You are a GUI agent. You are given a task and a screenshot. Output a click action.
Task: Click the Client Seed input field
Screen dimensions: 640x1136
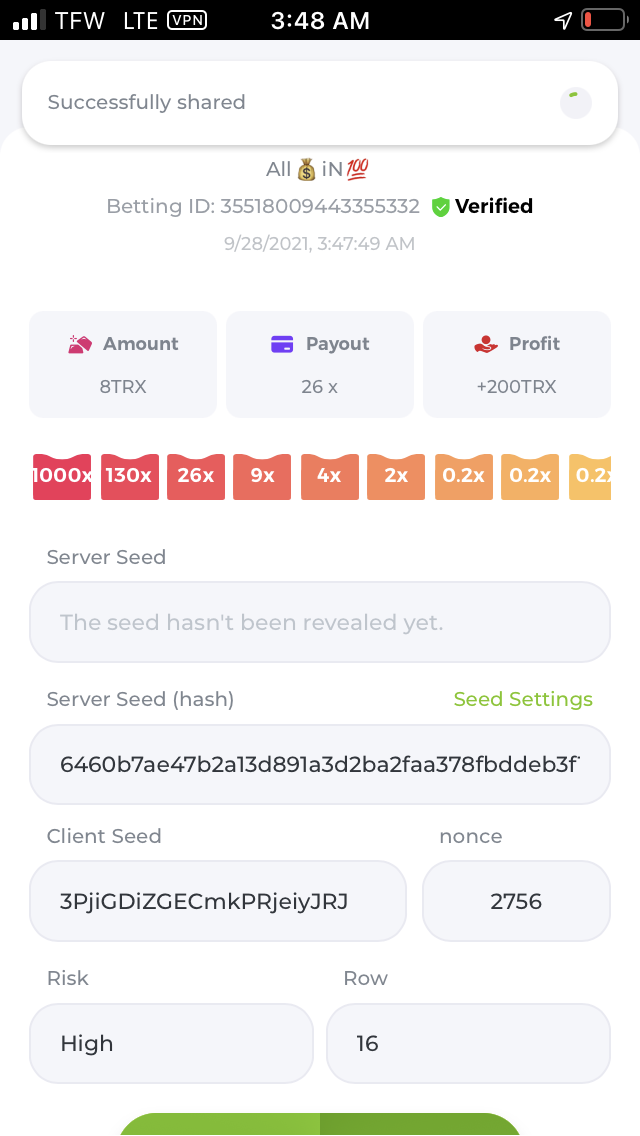click(218, 901)
